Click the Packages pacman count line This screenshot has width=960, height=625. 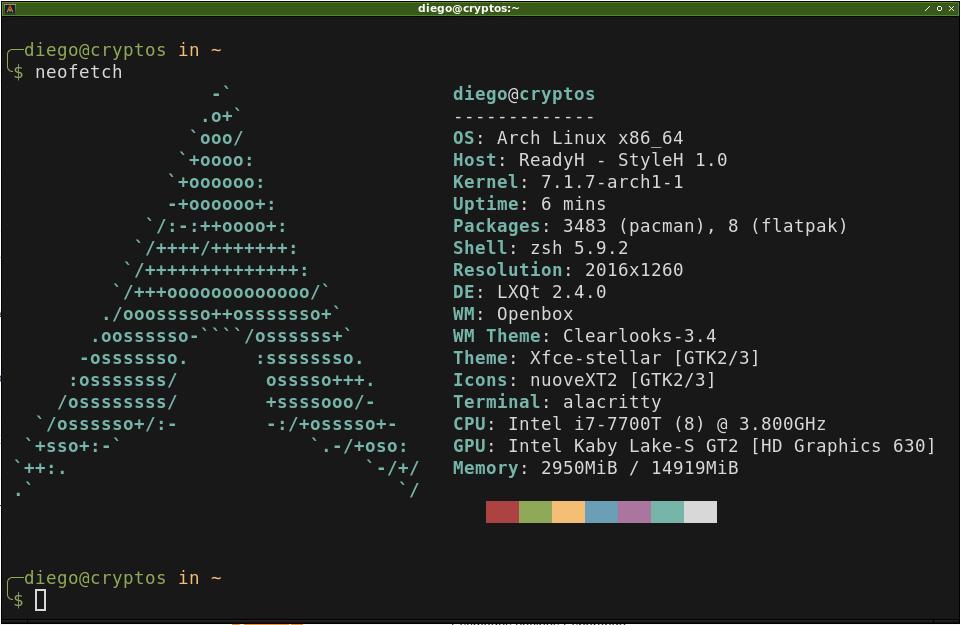650,226
